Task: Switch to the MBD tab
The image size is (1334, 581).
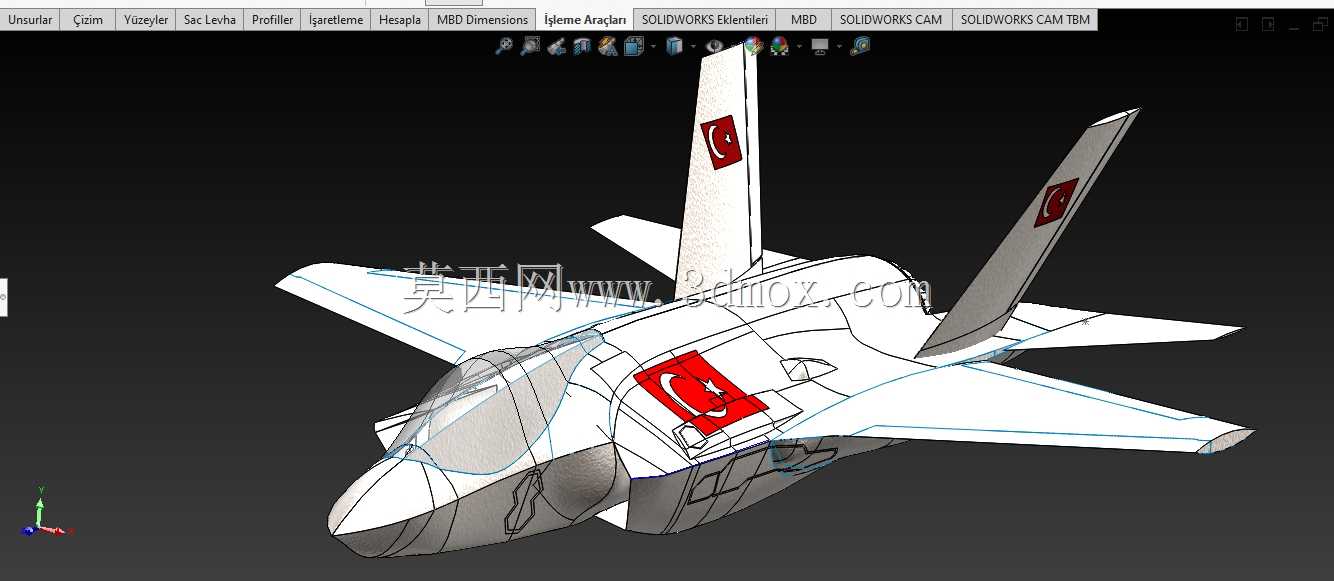Action: tap(804, 19)
